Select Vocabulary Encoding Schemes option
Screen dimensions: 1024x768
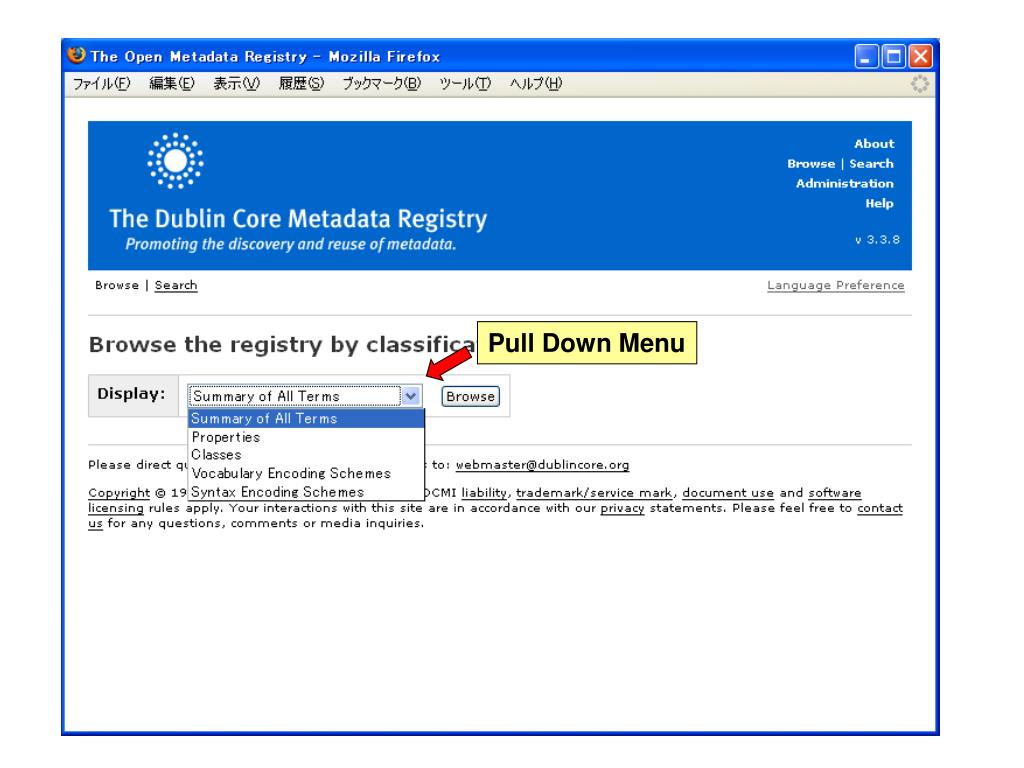(306, 473)
